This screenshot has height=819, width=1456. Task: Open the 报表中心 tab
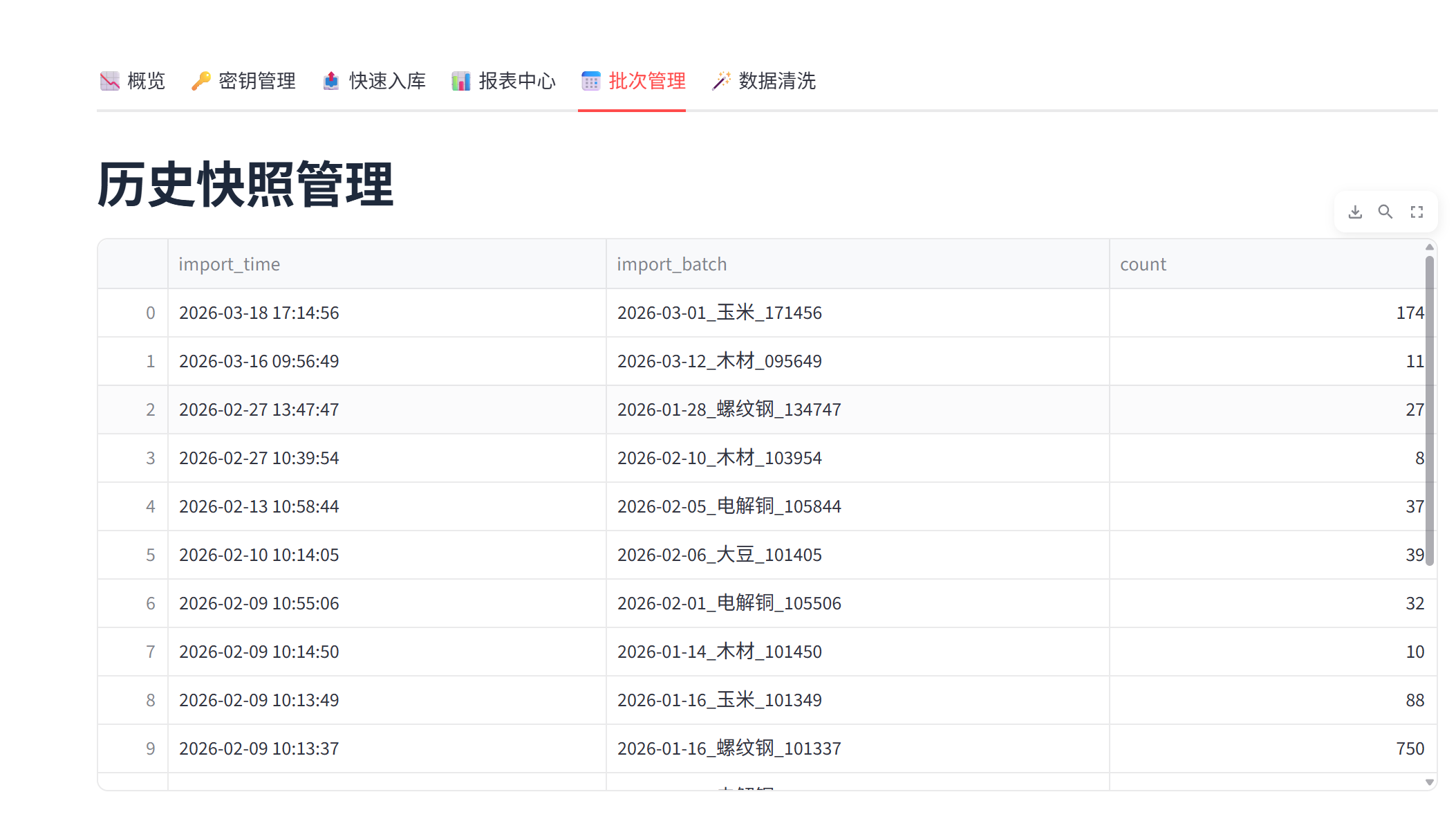504,81
